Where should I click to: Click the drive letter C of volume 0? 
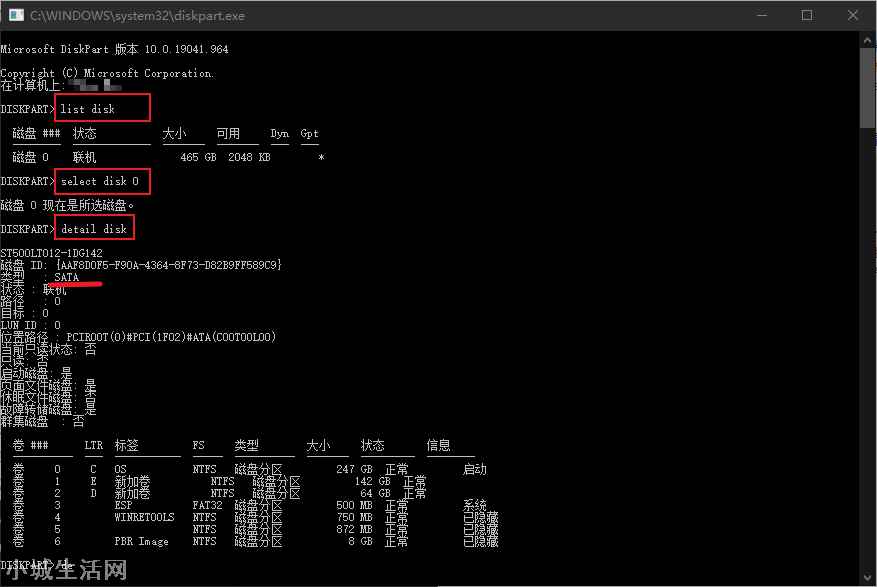[93, 469]
